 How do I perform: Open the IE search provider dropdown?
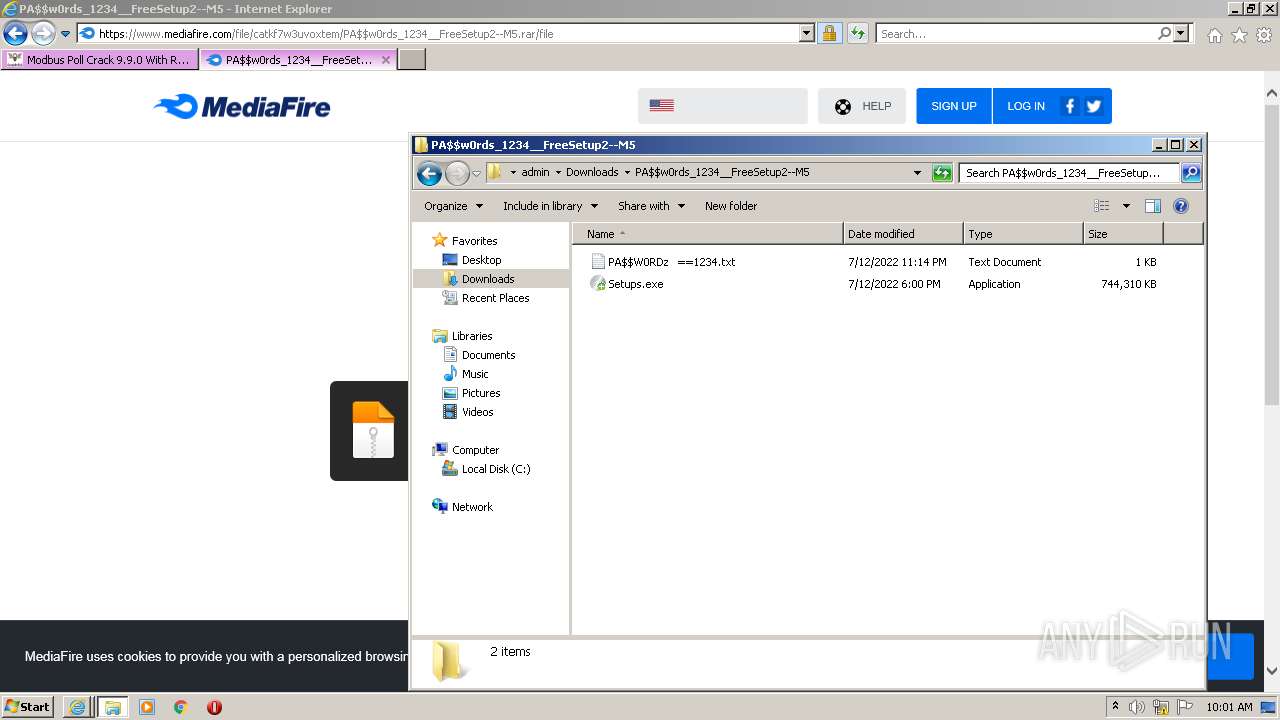[1182, 33]
